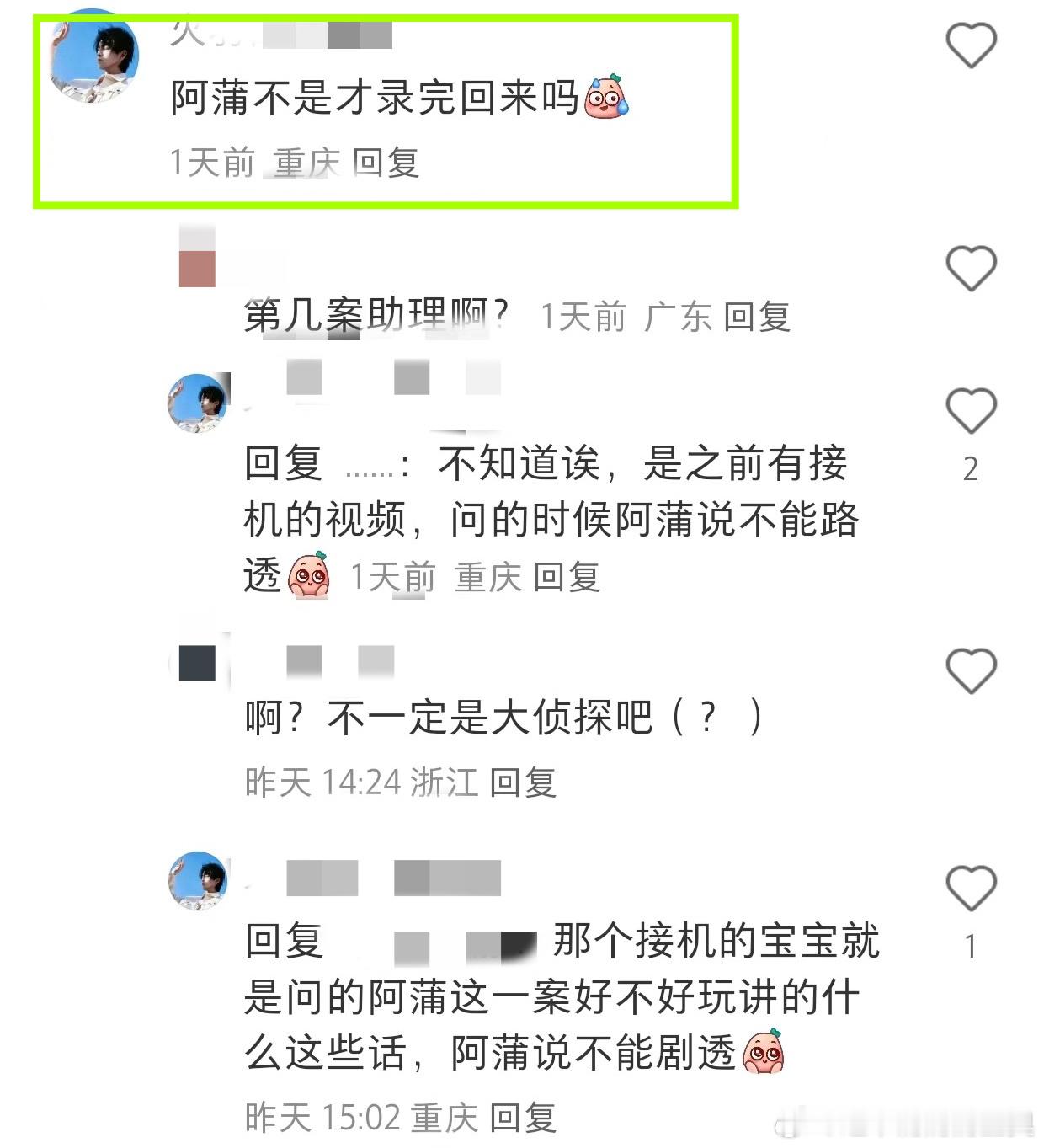Like the 阿蒲不是才录完回来吗 comment
Screen dimensions: 1044x1148
tap(972, 45)
